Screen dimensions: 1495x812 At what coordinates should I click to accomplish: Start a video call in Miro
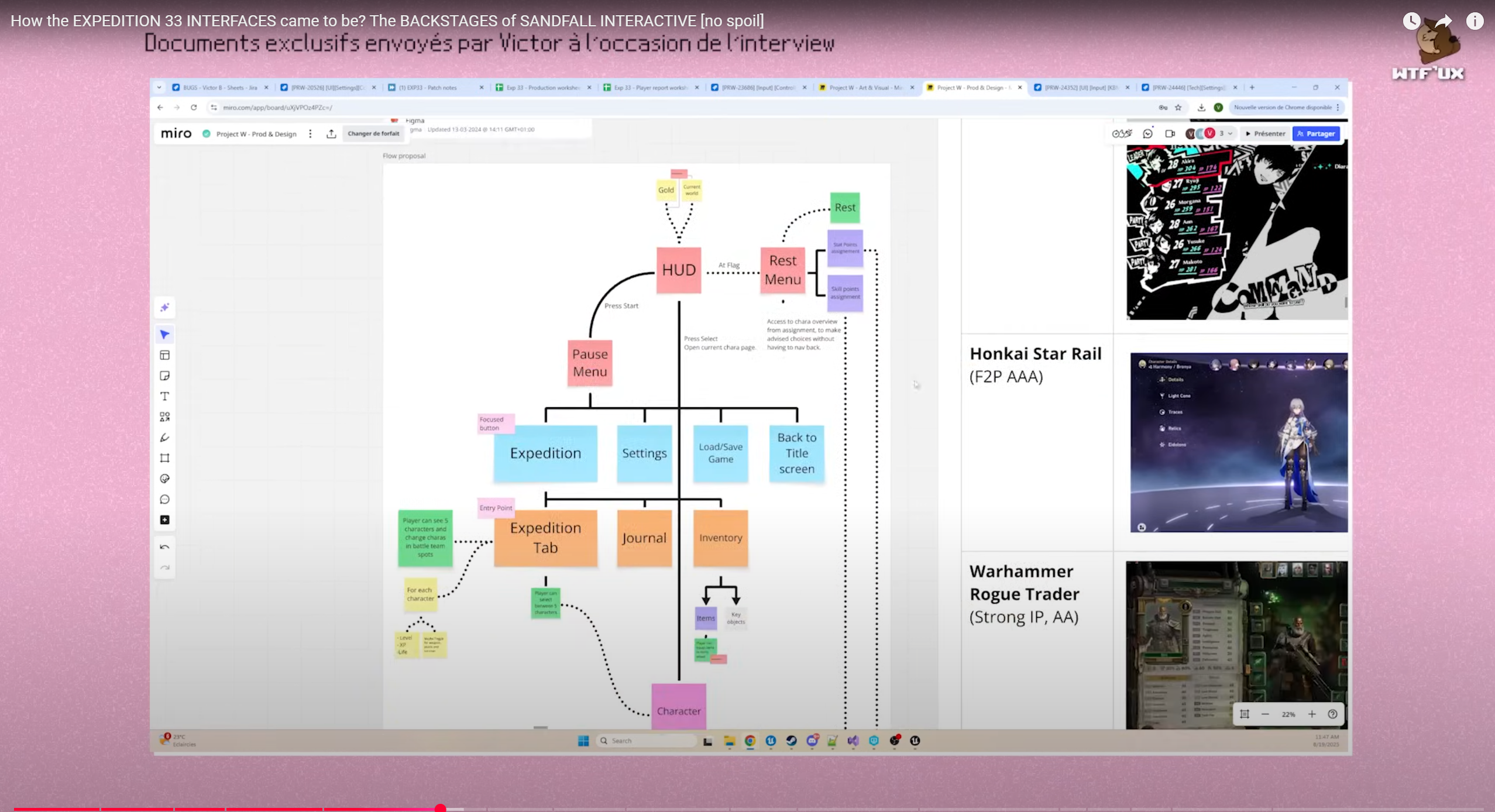[x=1170, y=133]
